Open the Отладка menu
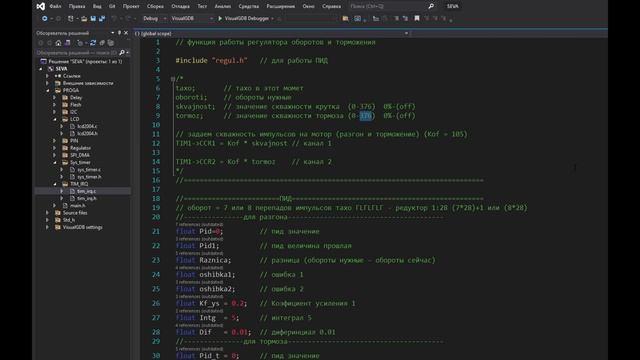Viewport: 640px width, 360px height. (180, 6)
